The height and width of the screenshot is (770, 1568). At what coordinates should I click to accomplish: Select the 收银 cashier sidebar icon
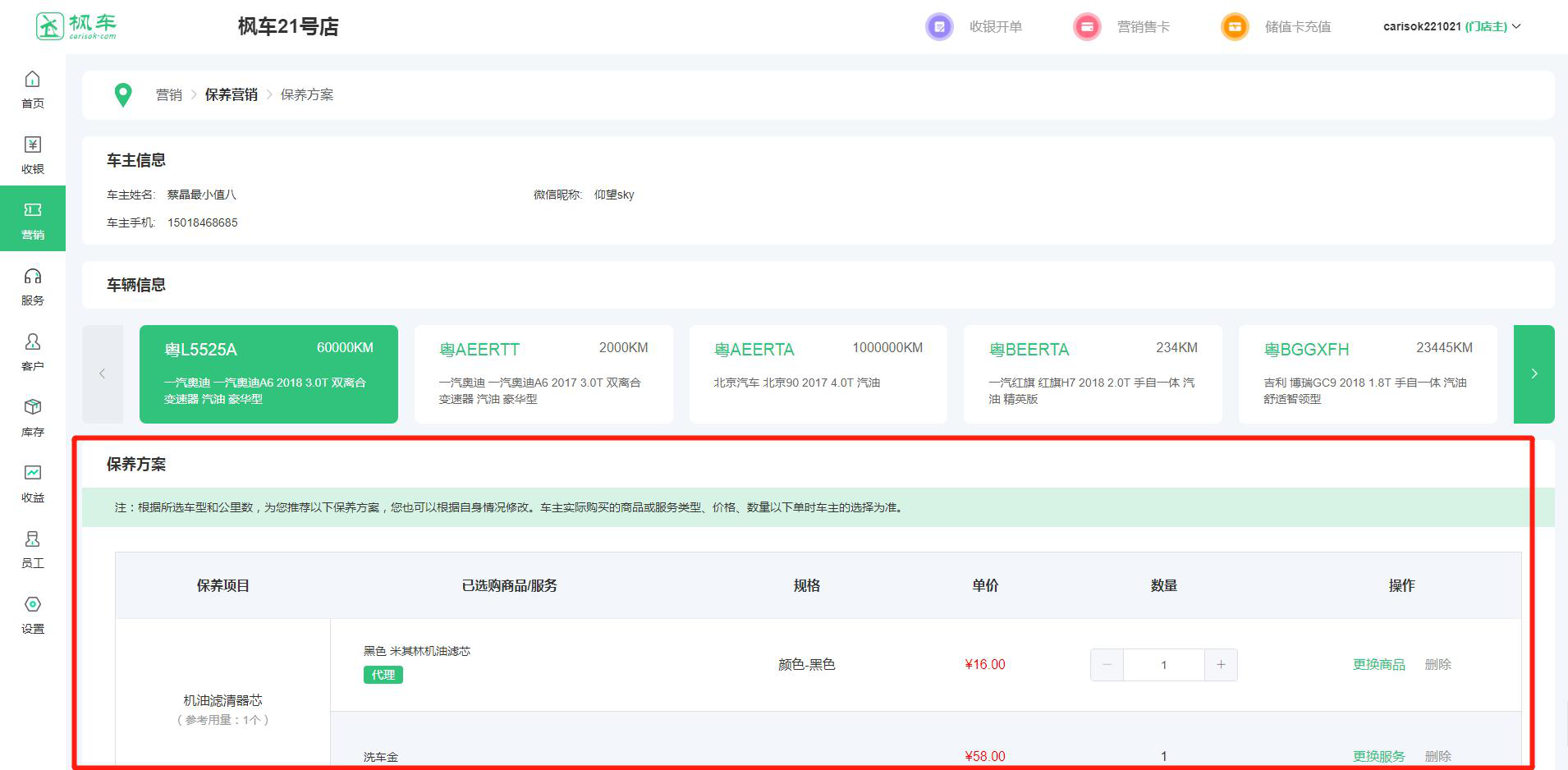(33, 144)
